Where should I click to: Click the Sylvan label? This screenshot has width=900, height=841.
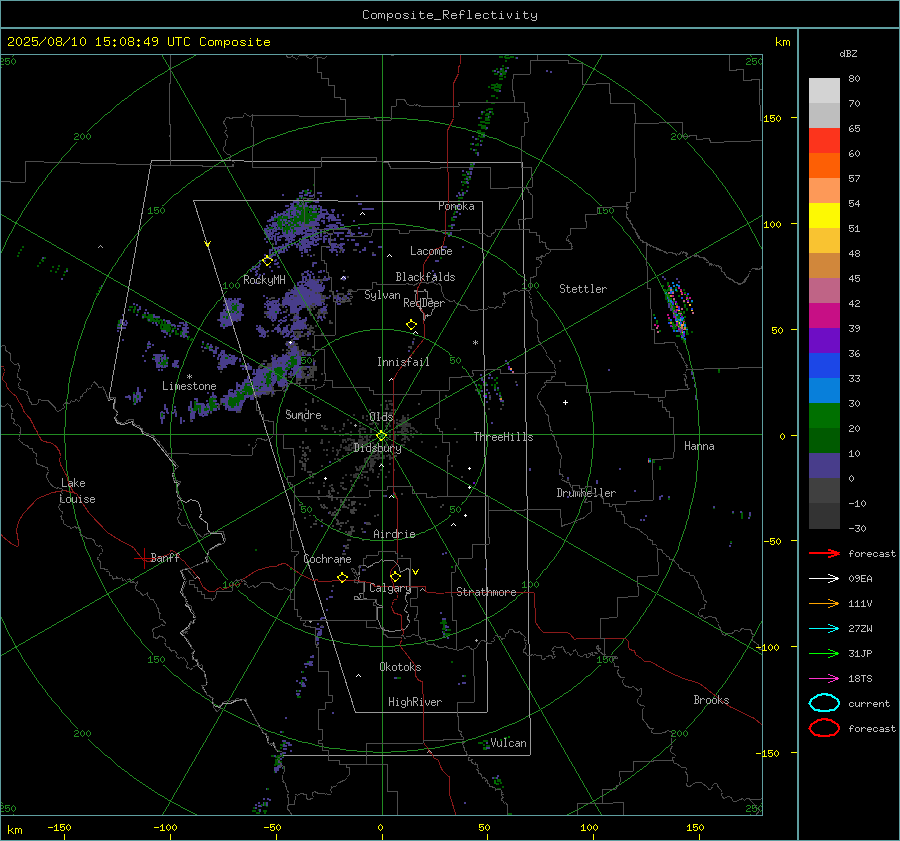tap(382, 295)
